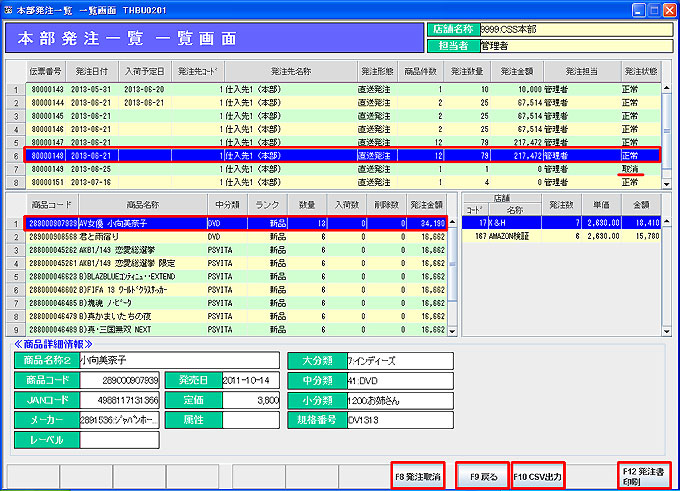This screenshot has width=680, height=491.
Task: Select order row with slip number 80000147
Action: (343, 142)
